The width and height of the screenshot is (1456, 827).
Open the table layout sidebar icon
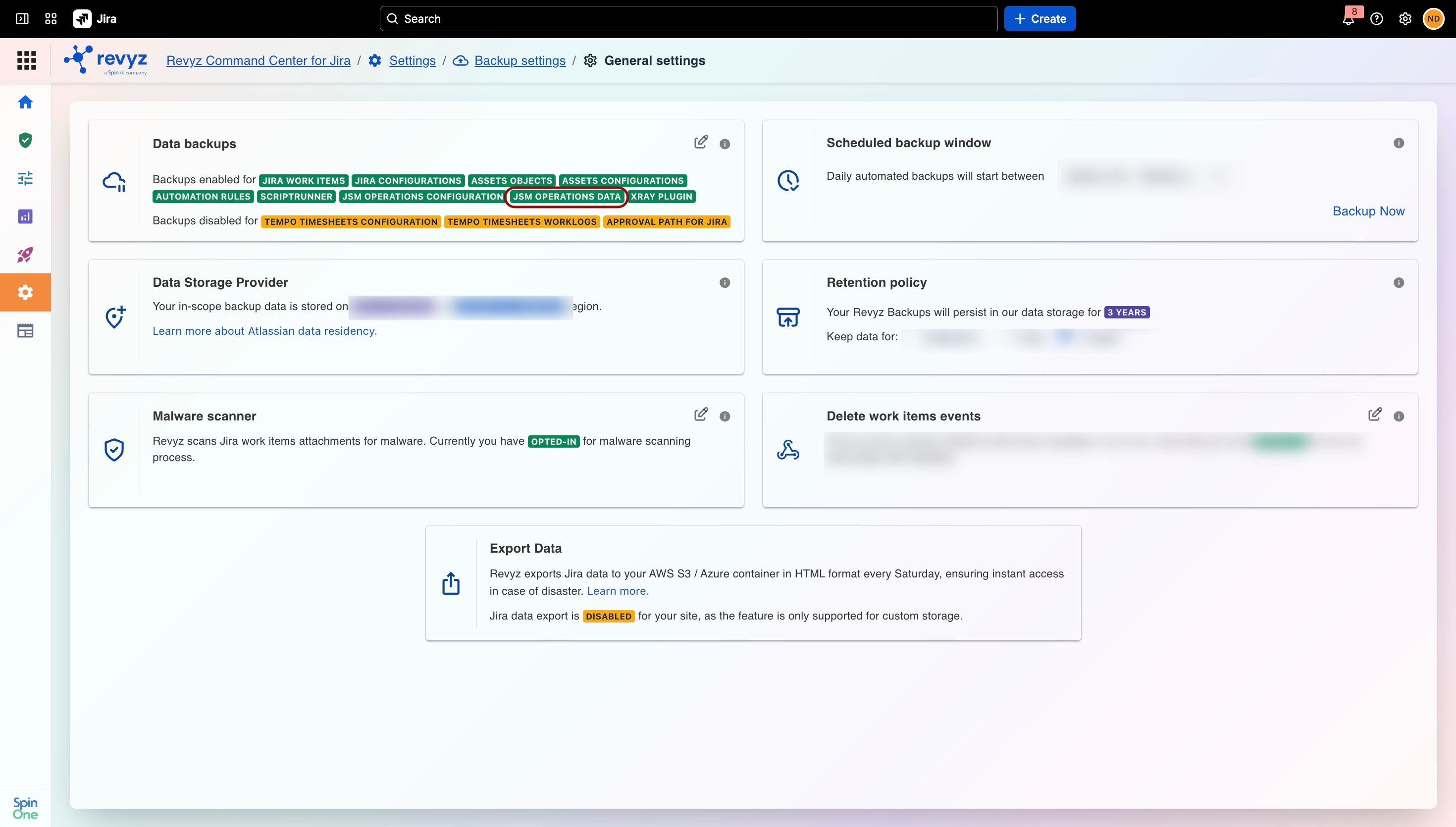[25, 331]
